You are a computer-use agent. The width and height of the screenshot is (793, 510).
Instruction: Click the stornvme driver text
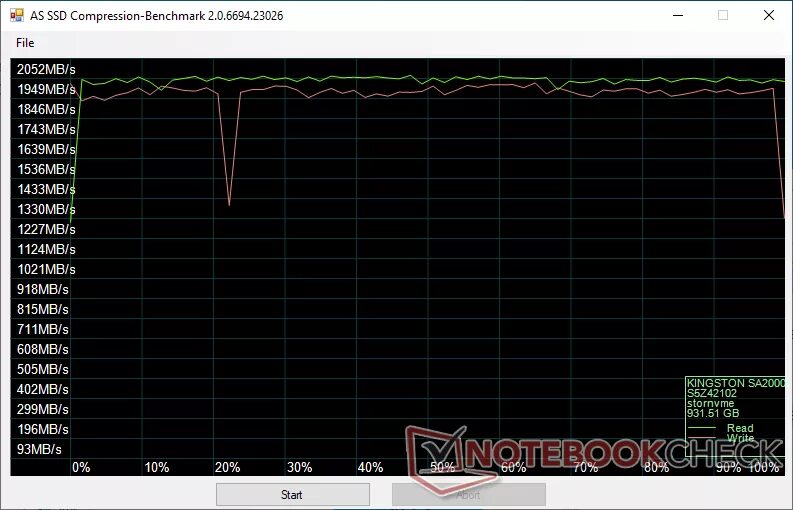tap(710, 403)
